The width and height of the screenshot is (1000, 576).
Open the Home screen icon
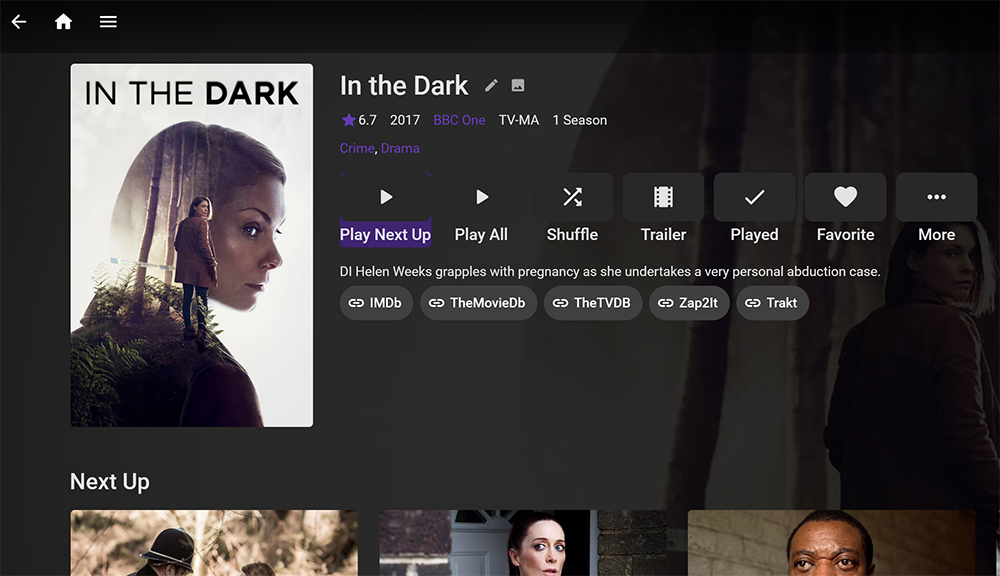[63, 22]
